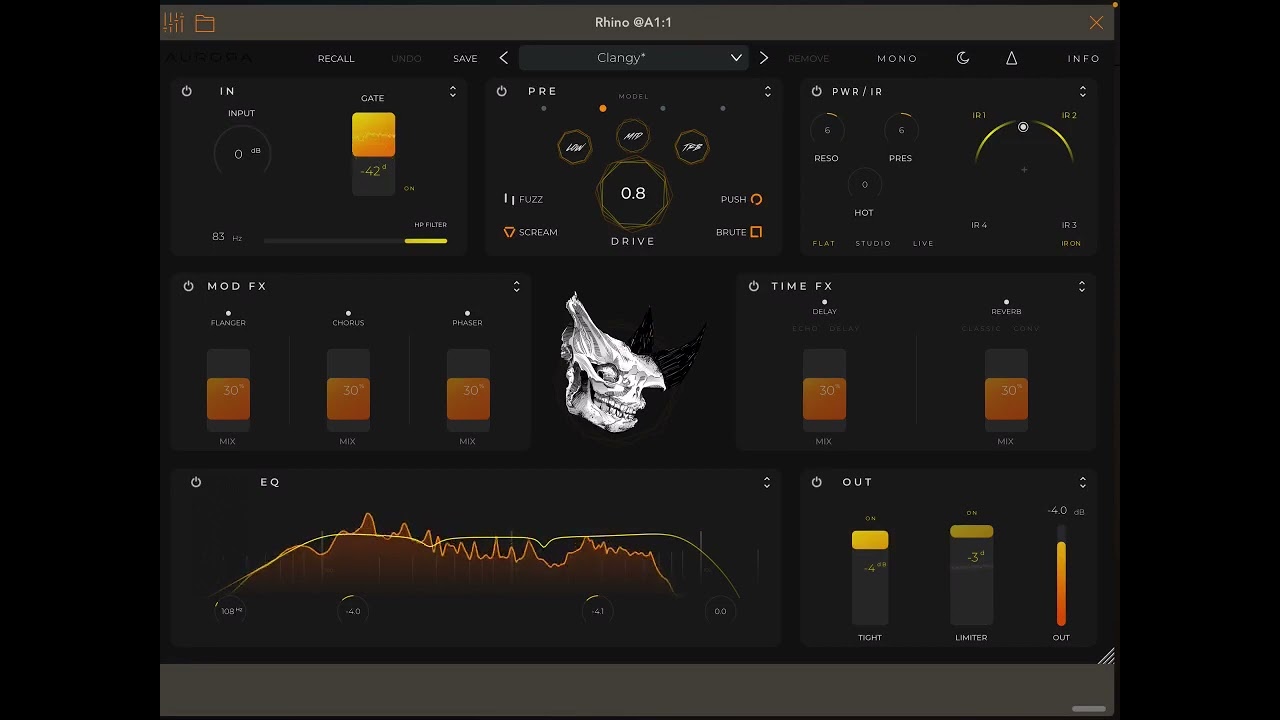The height and width of the screenshot is (720, 1280).
Task: Go to next preset with right arrow
Action: tap(764, 58)
